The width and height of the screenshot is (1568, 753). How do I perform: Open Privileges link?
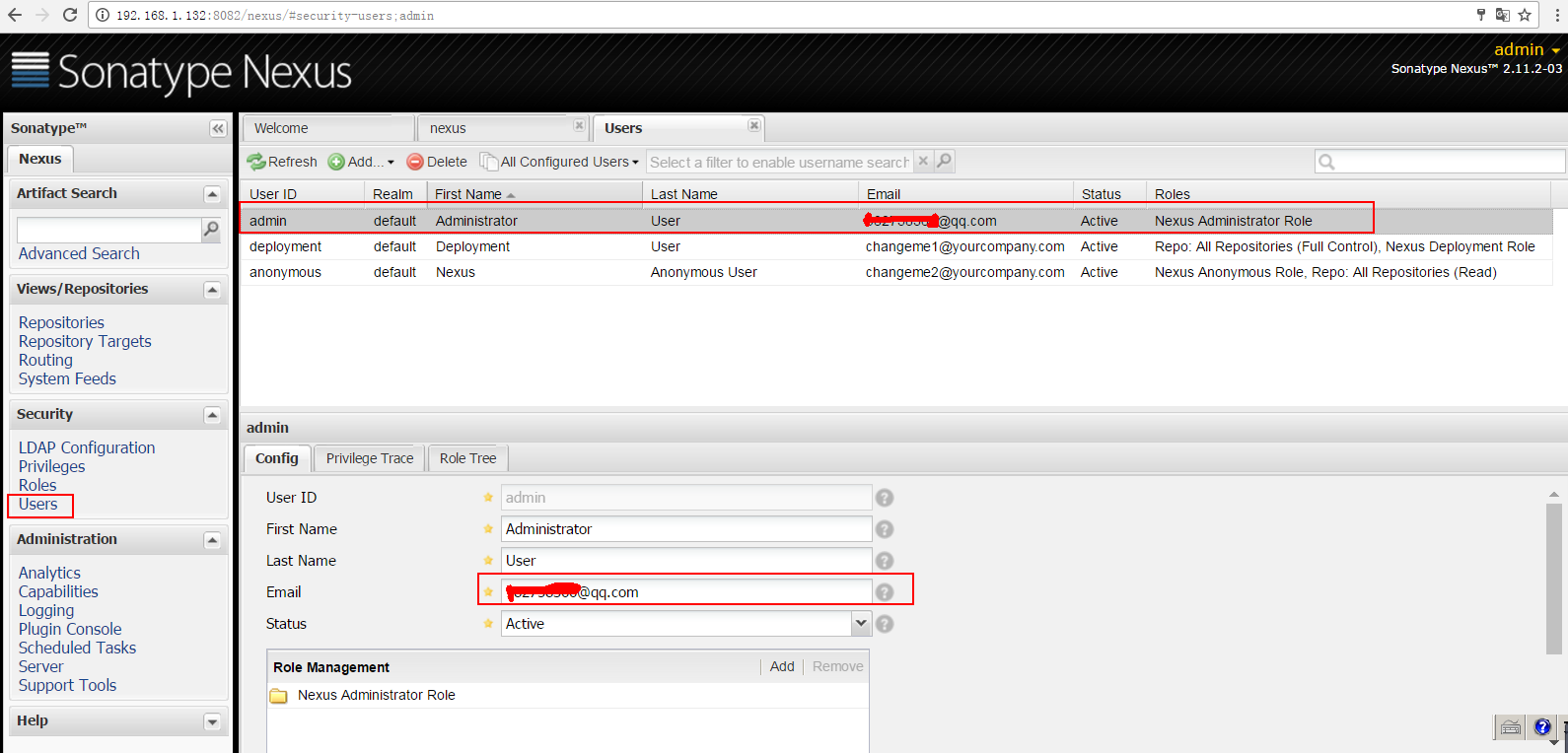point(51,466)
